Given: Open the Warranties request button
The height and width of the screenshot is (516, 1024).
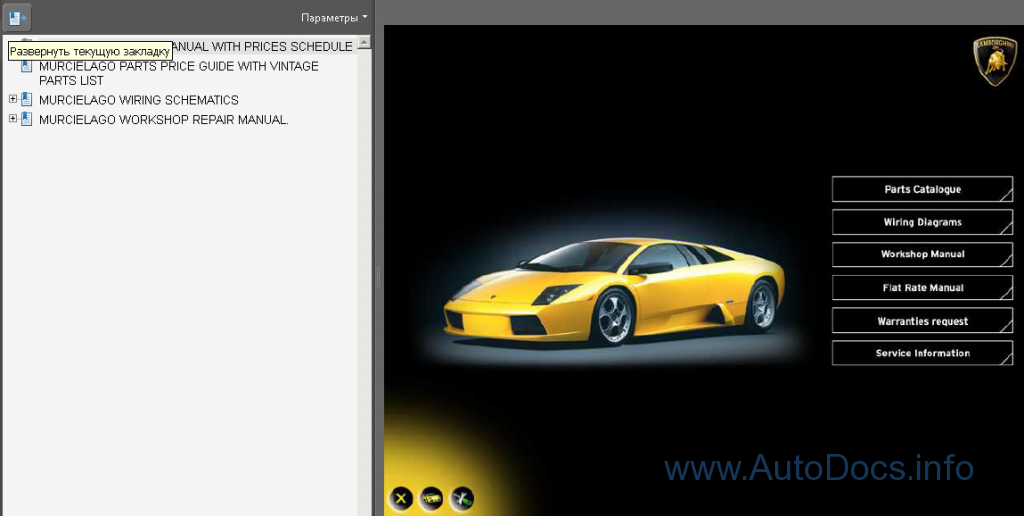Looking at the screenshot, I should click(x=922, y=321).
